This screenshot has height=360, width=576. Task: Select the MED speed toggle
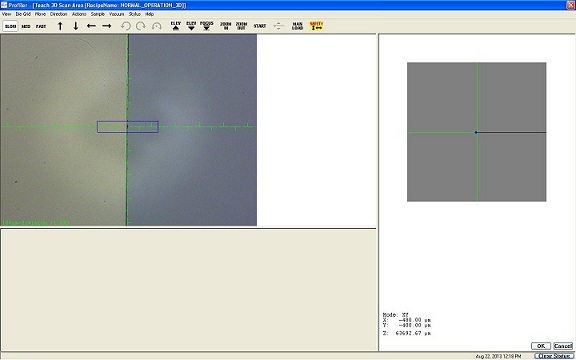click(x=26, y=26)
